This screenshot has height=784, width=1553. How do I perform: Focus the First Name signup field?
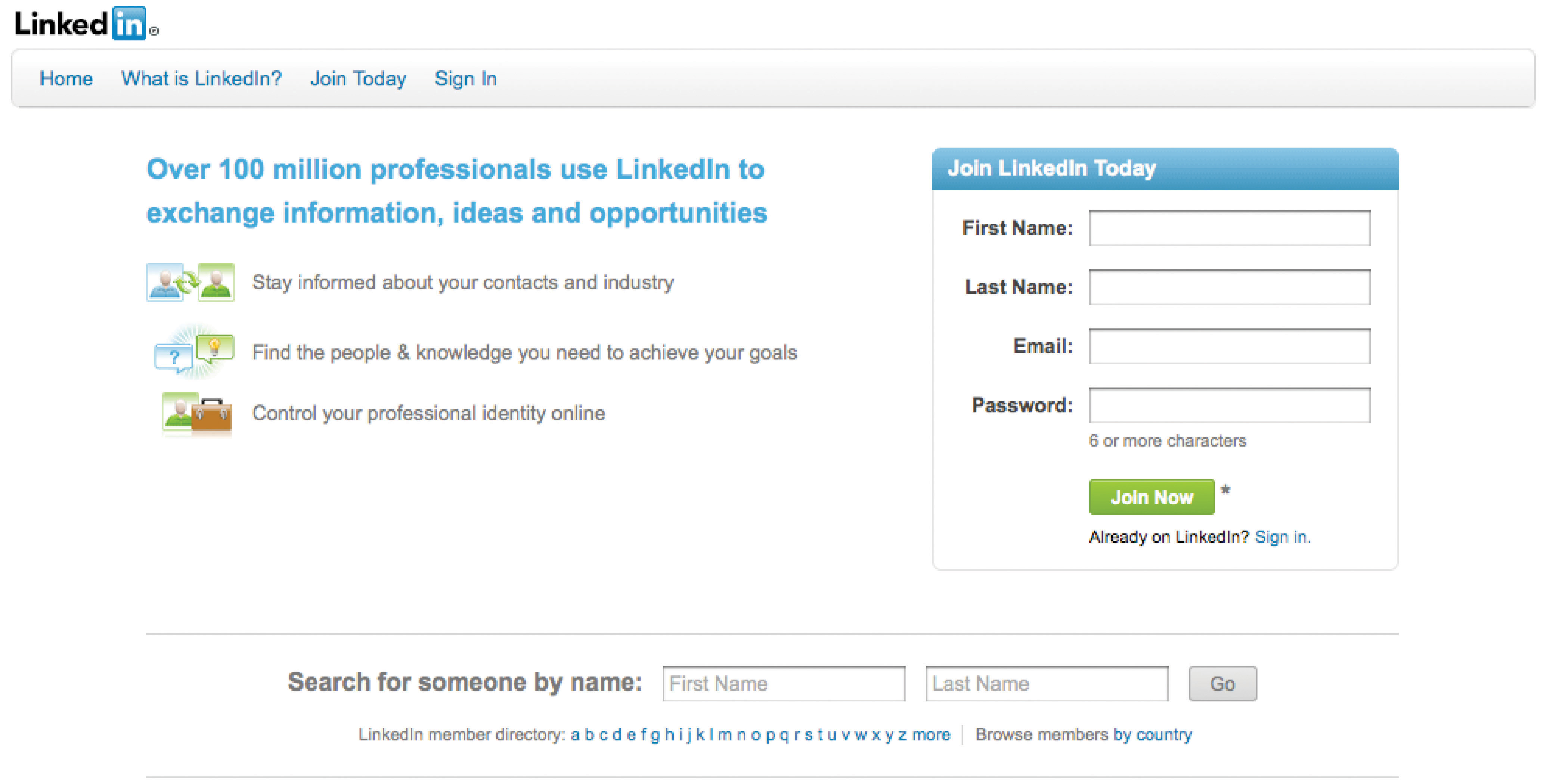pyautogui.click(x=1229, y=228)
